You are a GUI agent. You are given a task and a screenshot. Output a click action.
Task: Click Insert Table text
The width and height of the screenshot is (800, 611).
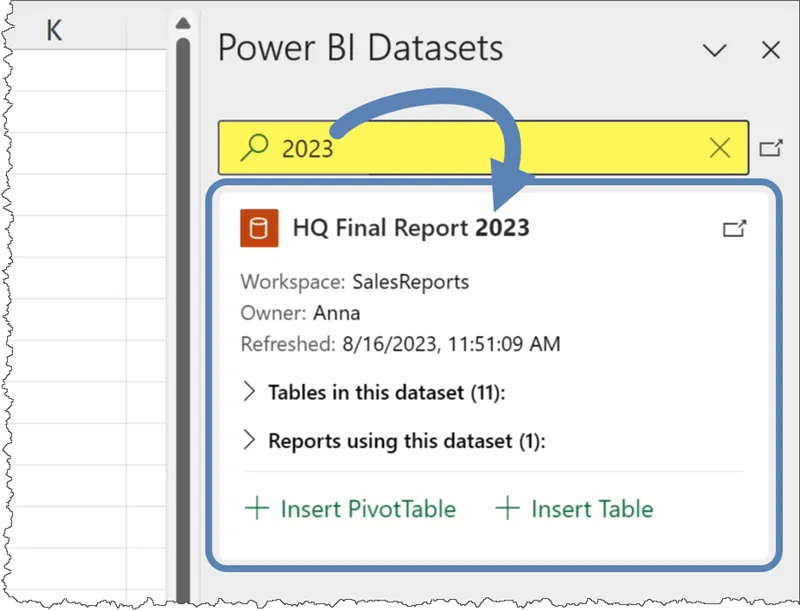[x=592, y=508]
